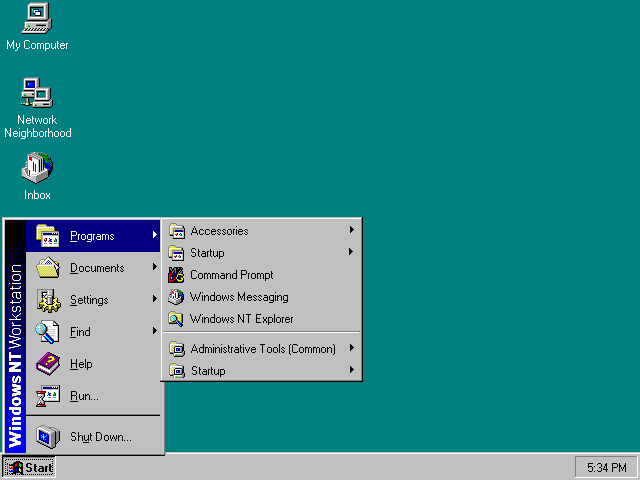This screenshot has width=640, height=480.
Task: Expand the bottom Startup submenu arrow
Action: (351, 370)
